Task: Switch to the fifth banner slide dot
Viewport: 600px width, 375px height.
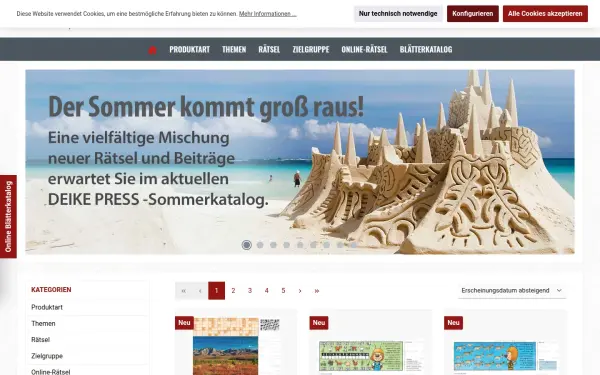Action: pyautogui.click(x=300, y=245)
